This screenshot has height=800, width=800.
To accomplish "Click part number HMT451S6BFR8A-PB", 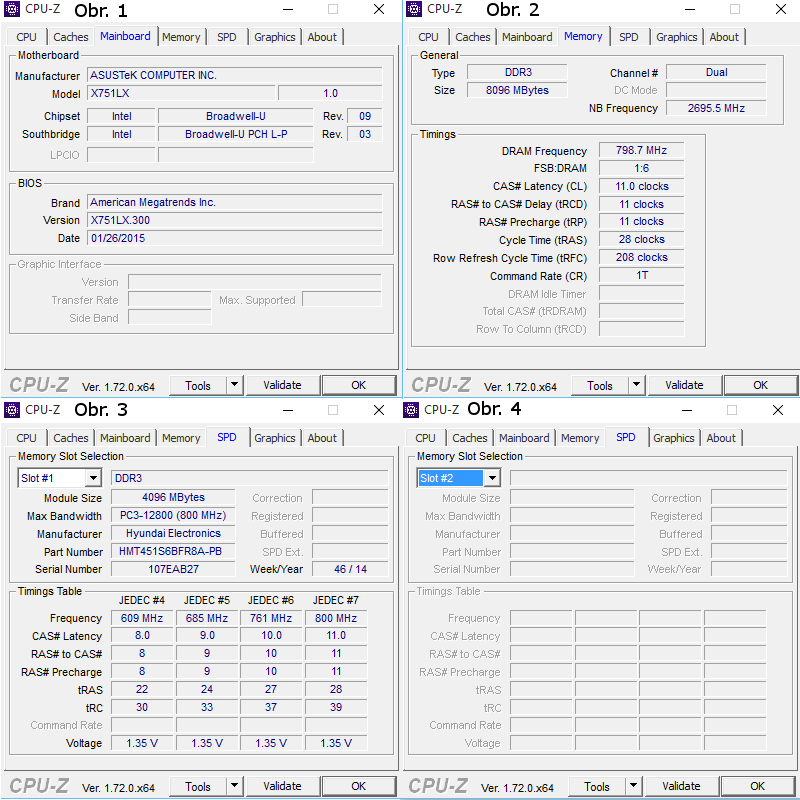I will (x=173, y=551).
